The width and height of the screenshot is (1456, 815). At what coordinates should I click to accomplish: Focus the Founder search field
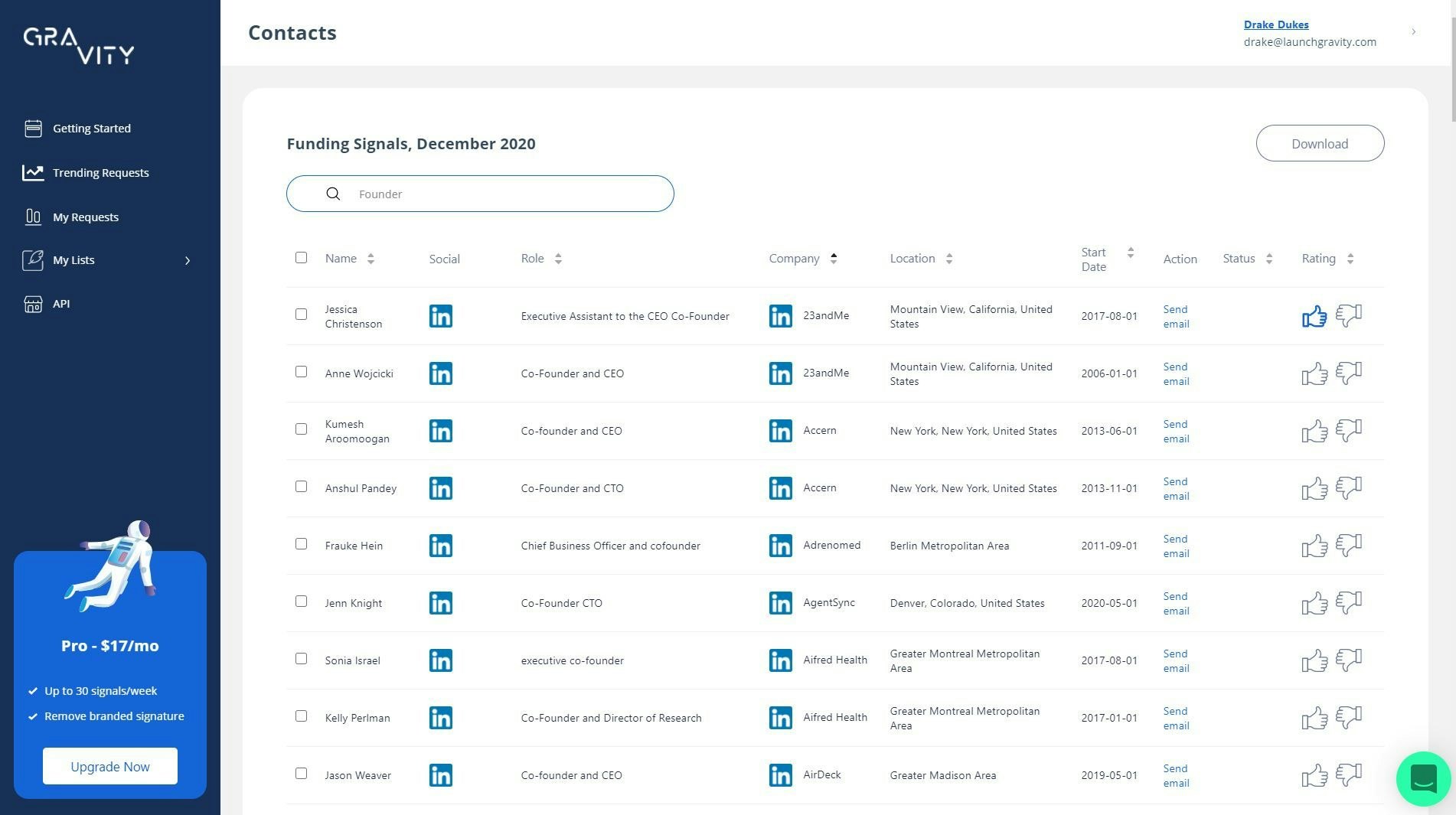(x=480, y=194)
